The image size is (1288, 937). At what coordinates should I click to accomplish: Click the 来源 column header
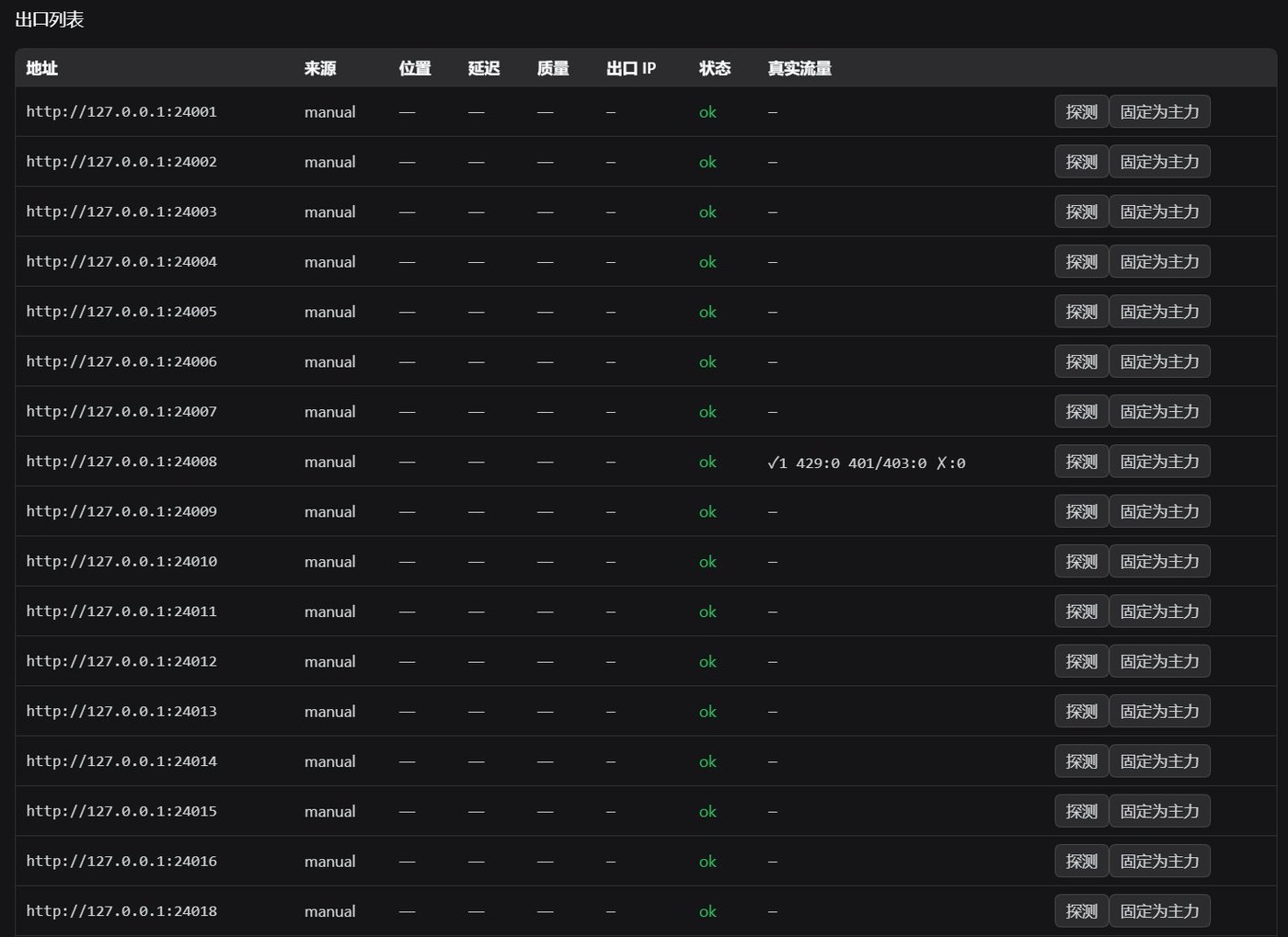click(320, 68)
